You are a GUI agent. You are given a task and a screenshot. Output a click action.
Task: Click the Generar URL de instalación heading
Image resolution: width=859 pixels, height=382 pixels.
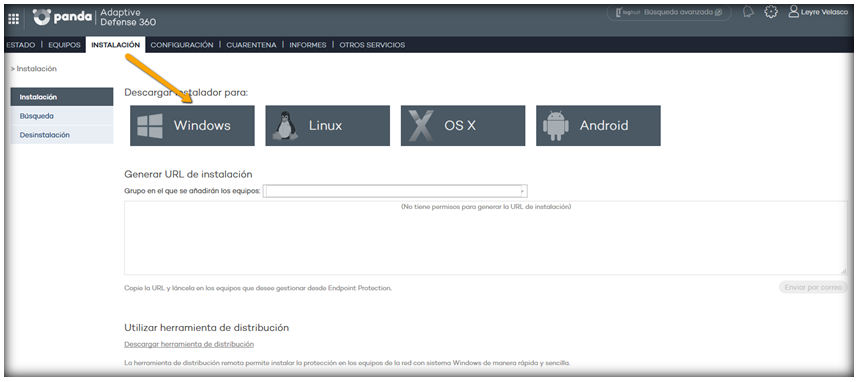click(188, 174)
